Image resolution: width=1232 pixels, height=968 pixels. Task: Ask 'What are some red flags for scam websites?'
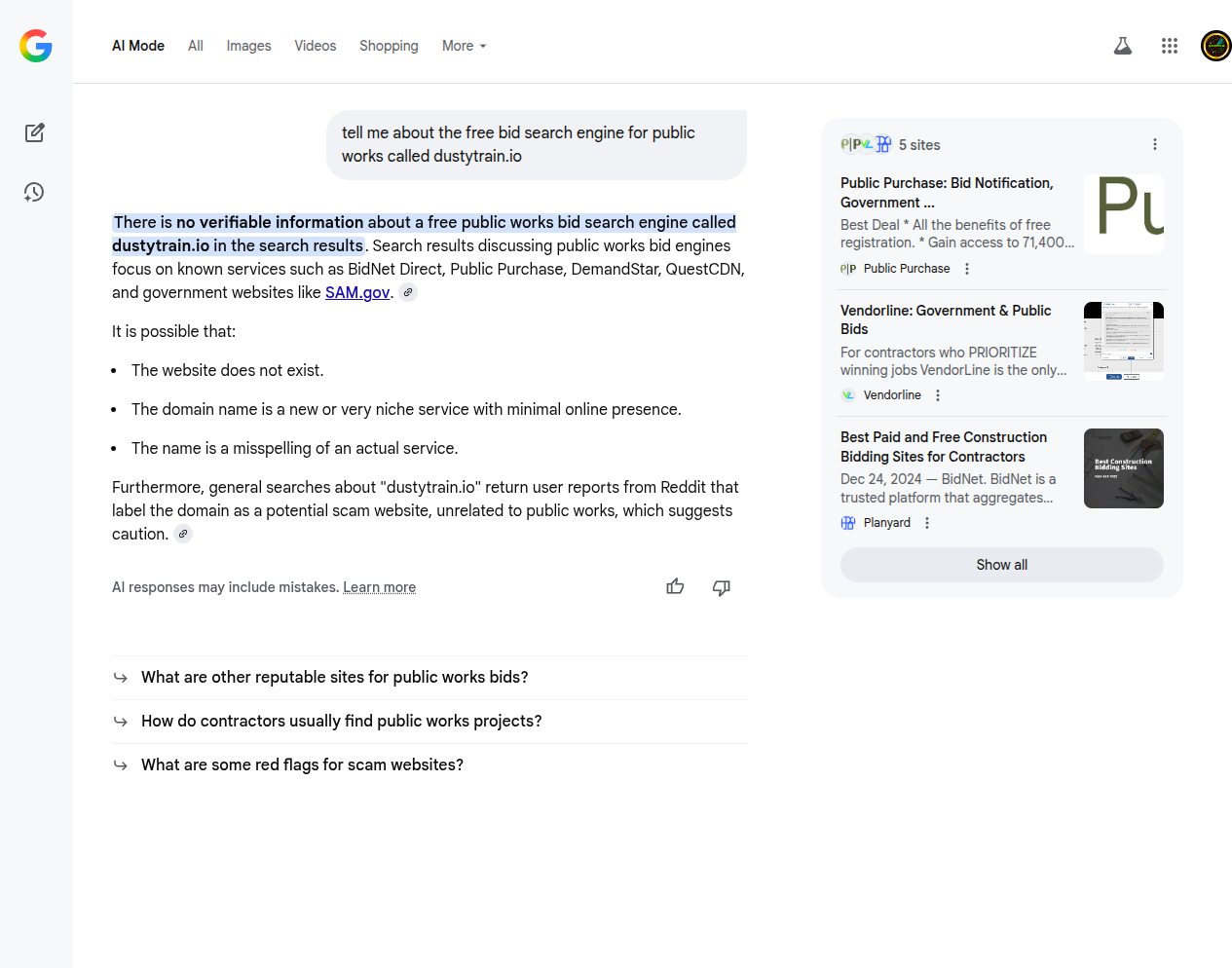302,764
